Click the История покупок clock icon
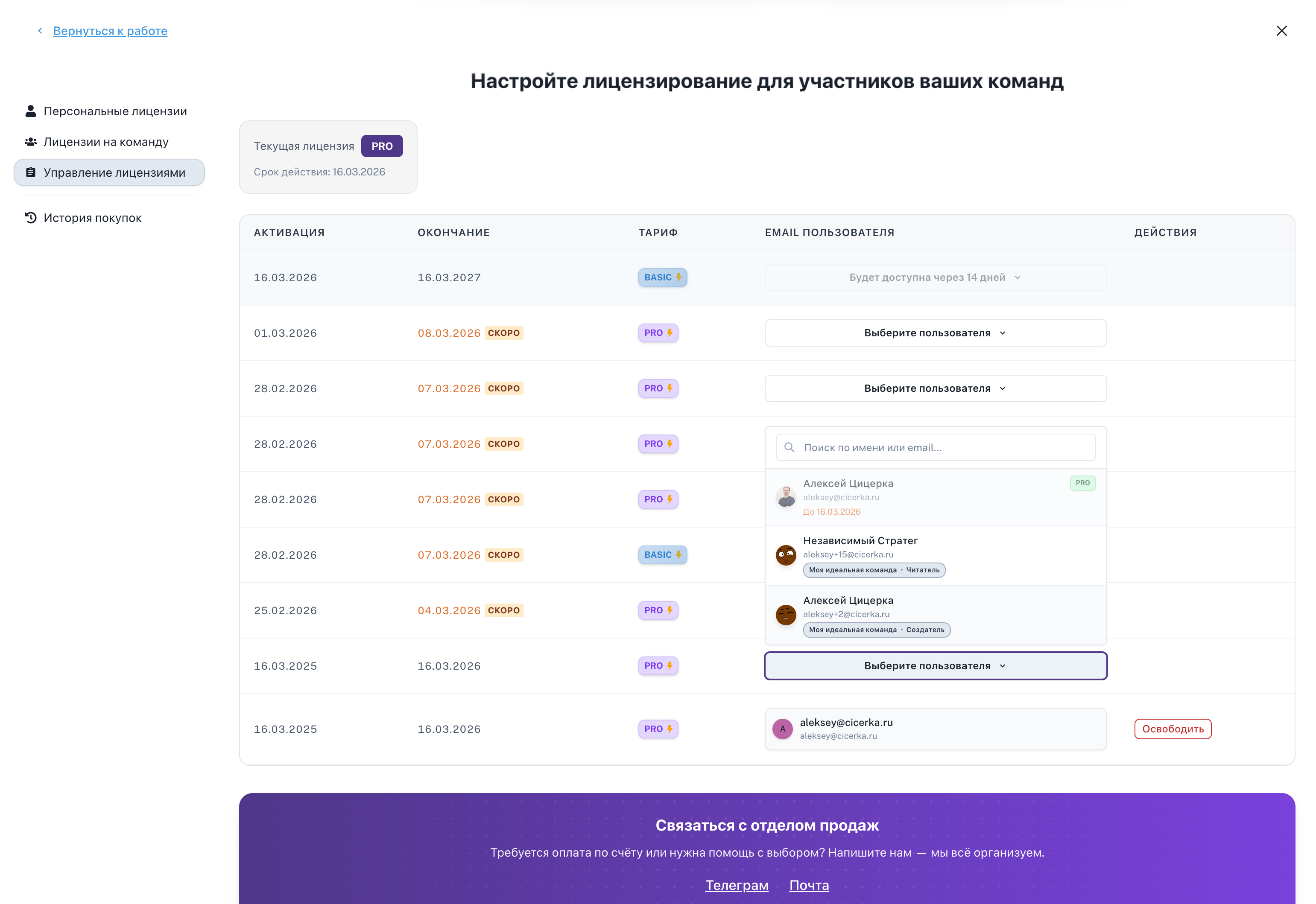This screenshot has height=904, width=1316. point(31,218)
